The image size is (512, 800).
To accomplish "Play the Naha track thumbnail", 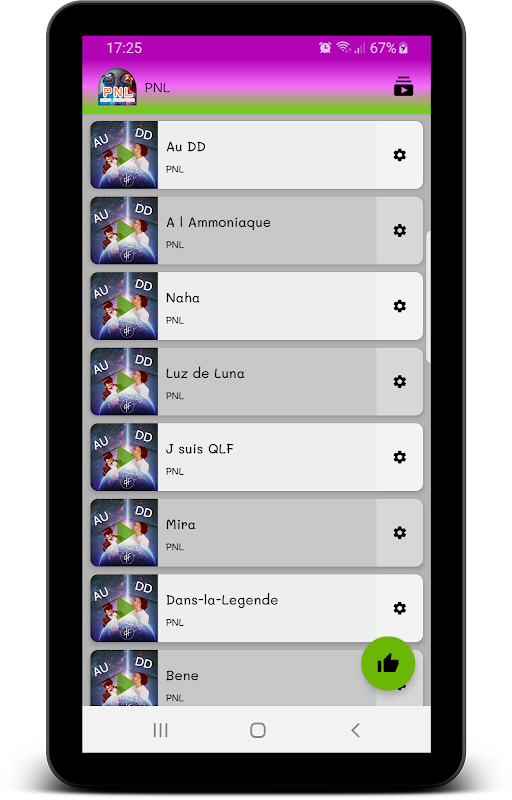I will click(124, 306).
